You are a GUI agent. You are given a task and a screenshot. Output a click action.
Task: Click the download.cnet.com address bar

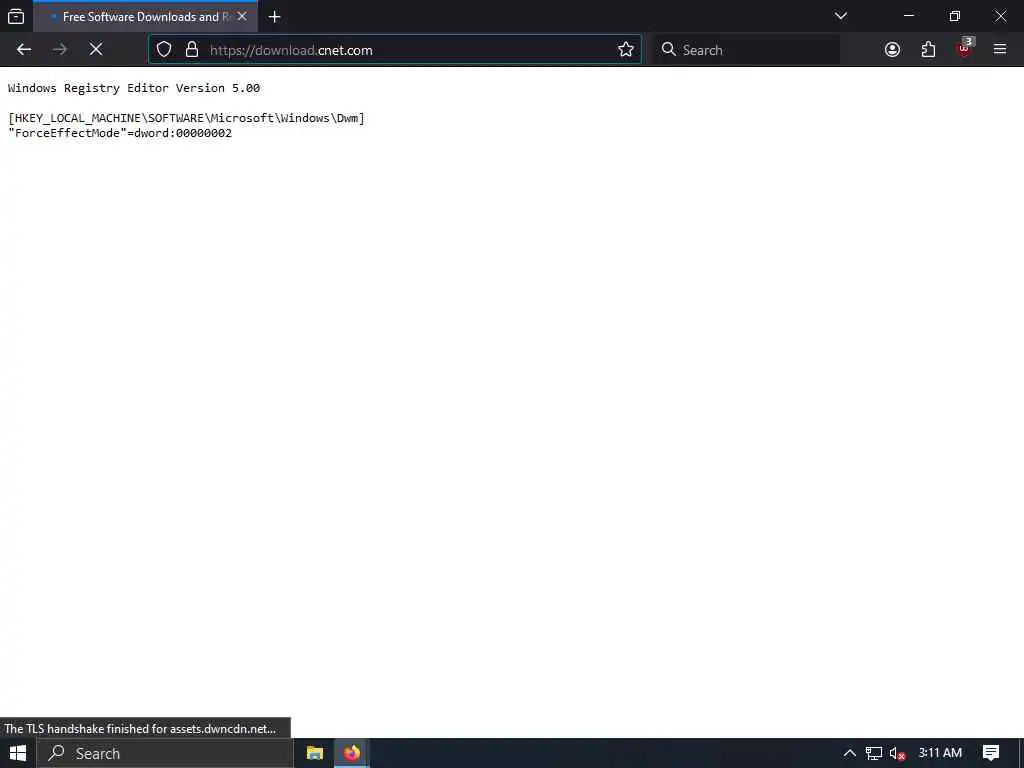click(x=395, y=50)
